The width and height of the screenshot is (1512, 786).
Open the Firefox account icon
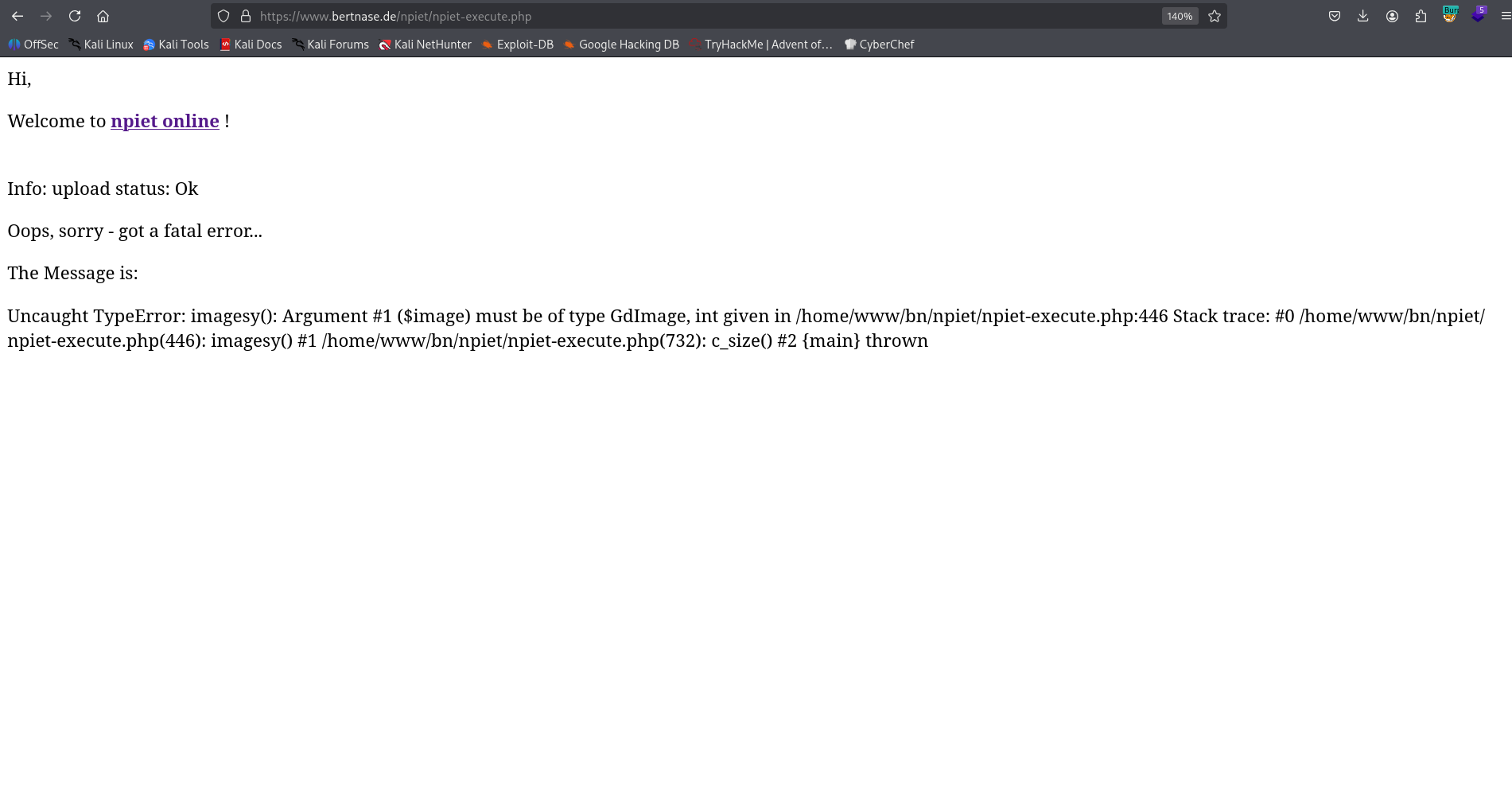point(1392,16)
